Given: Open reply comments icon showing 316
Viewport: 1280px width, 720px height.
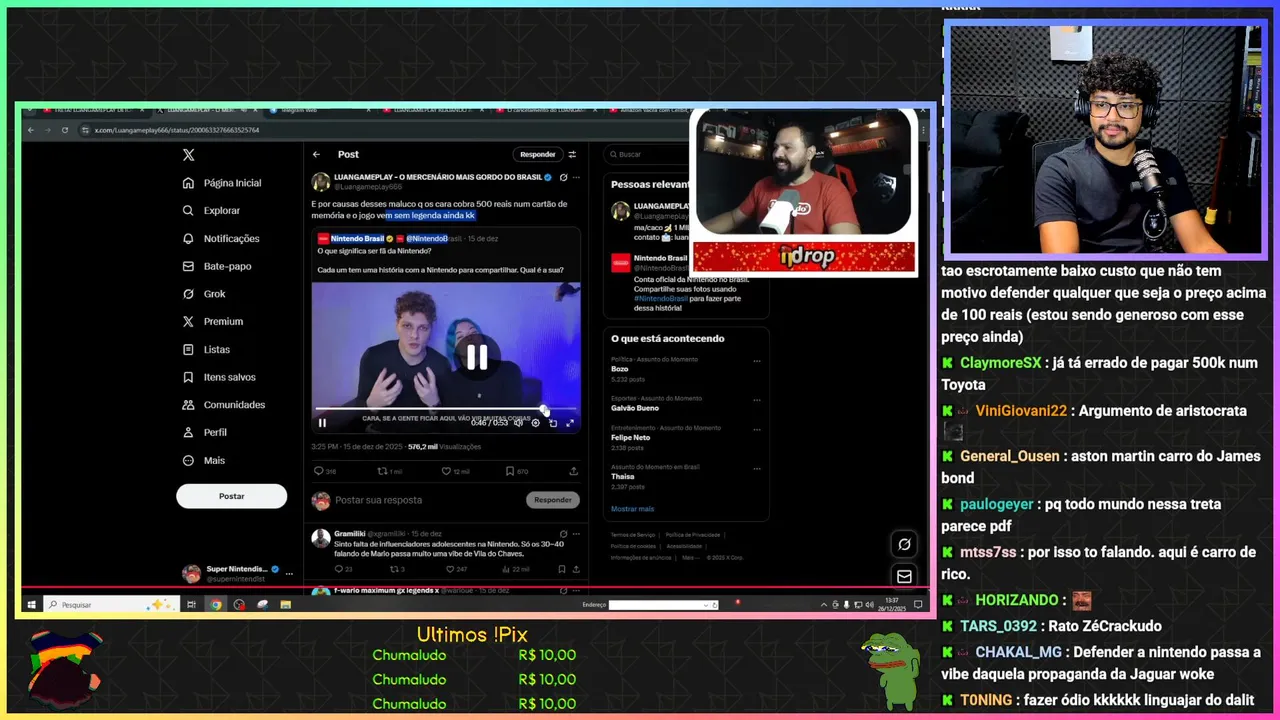Looking at the screenshot, I should (x=319, y=471).
